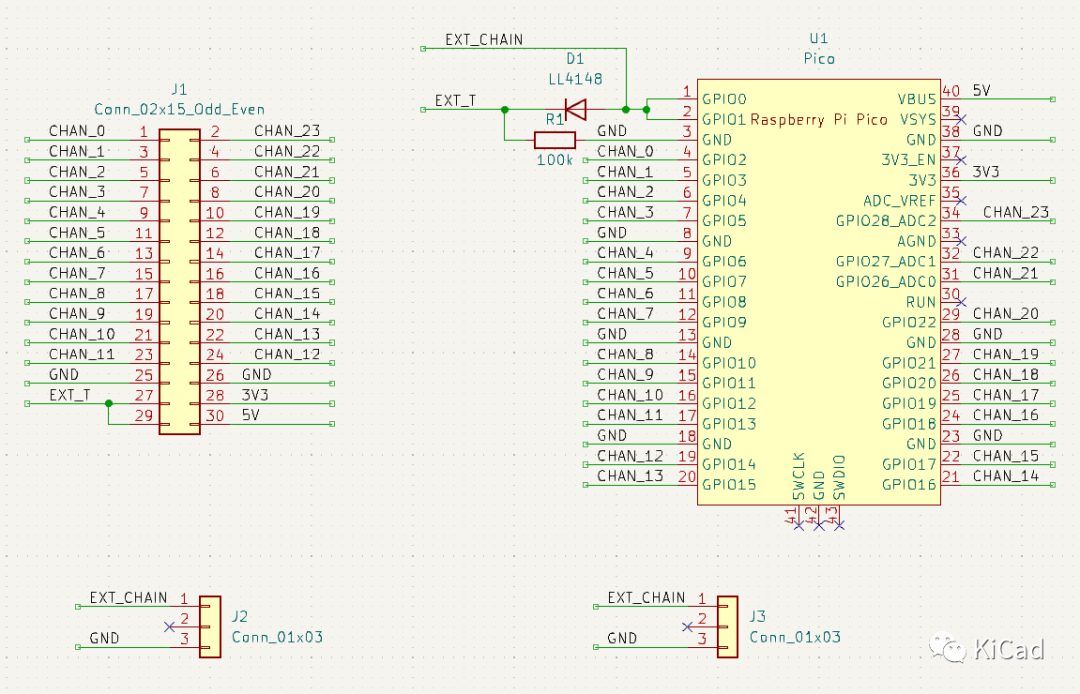Select no-connect flag on J3 pin 2

(687, 627)
